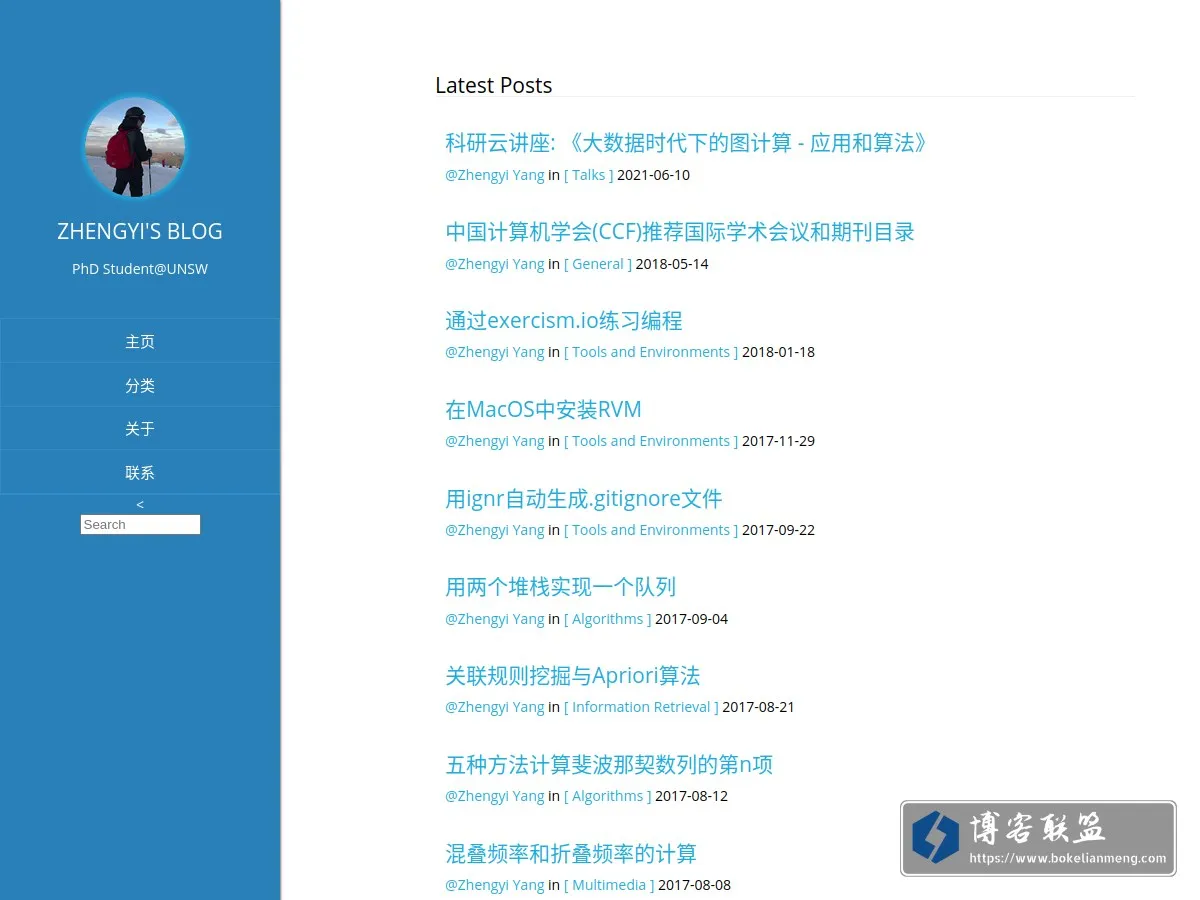Open the 联系 menu item
This screenshot has width=1200, height=900.
click(x=140, y=472)
